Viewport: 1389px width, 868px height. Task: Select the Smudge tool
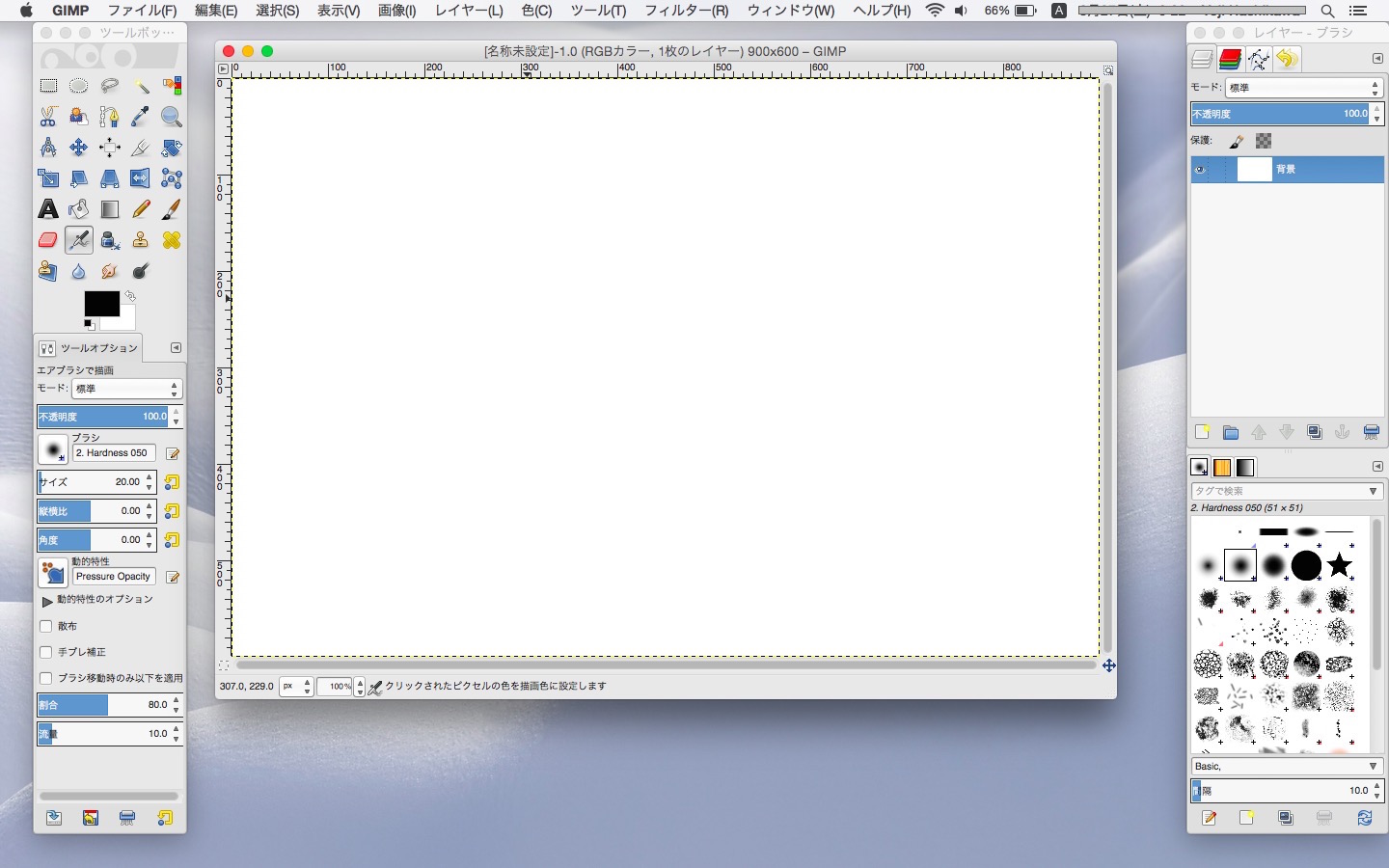tap(110, 271)
